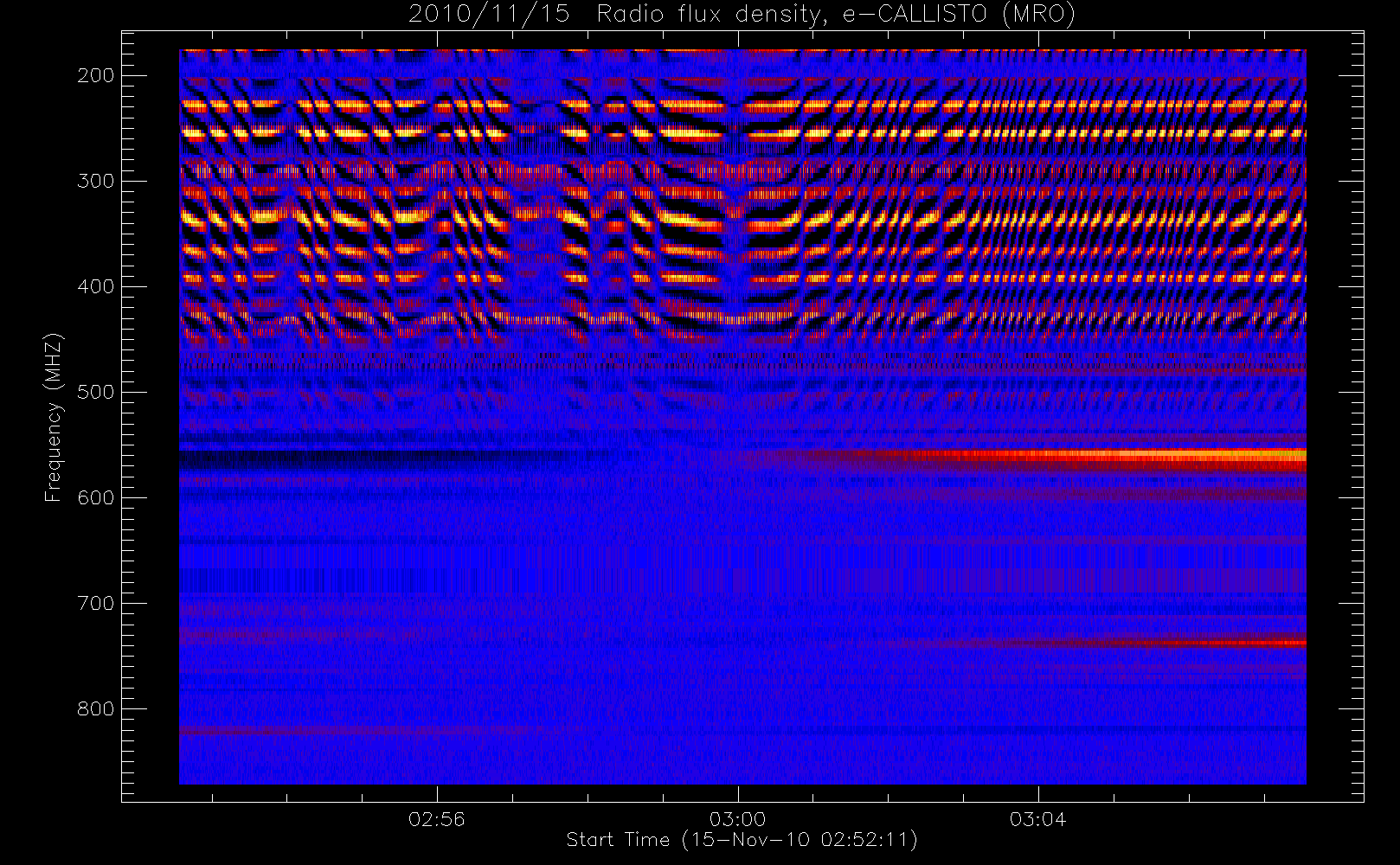Click the 'Start Time (15-Nov-10 02:52:11)' axis title
Image resolution: width=1400 pixels, height=865 pixels.
click(x=742, y=840)
